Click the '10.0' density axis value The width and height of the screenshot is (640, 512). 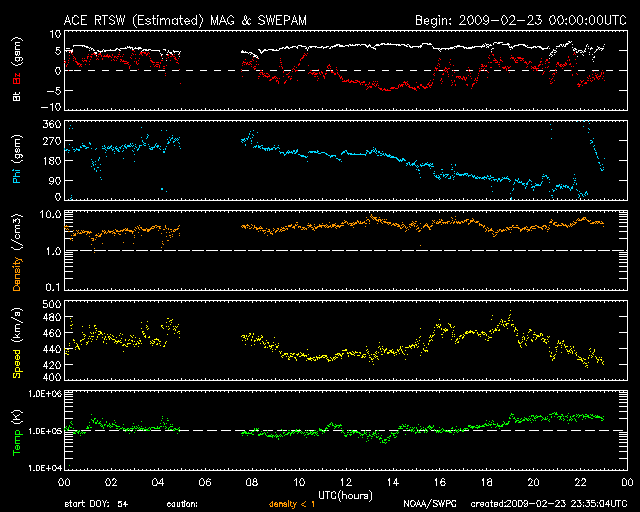[51, 214]
